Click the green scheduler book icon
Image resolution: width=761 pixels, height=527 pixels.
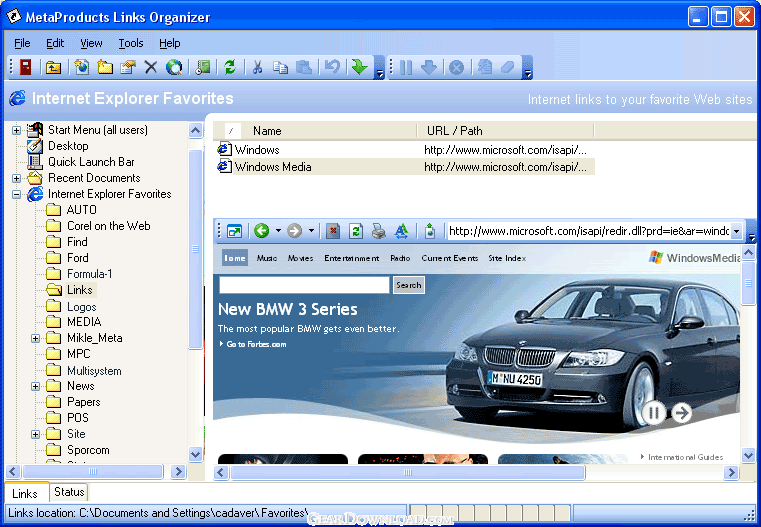point(203,67)
